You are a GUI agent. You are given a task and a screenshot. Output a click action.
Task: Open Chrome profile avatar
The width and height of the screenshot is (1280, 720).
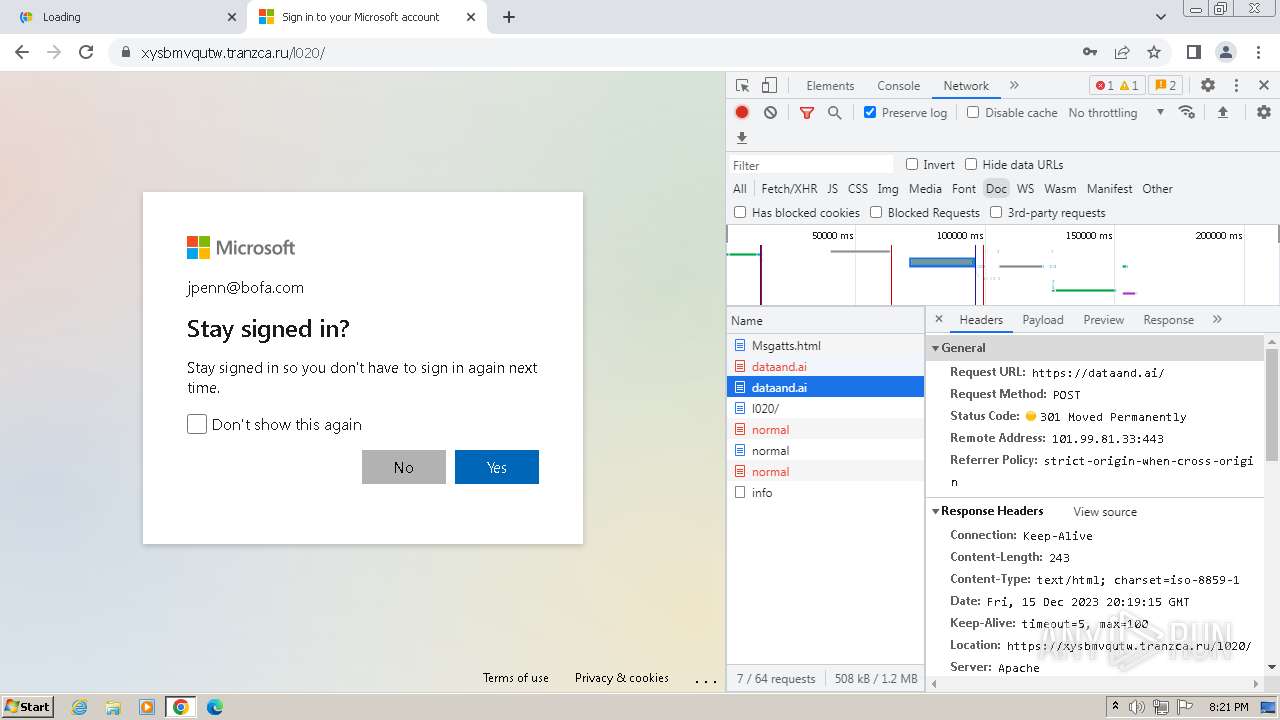point(1225,52)
